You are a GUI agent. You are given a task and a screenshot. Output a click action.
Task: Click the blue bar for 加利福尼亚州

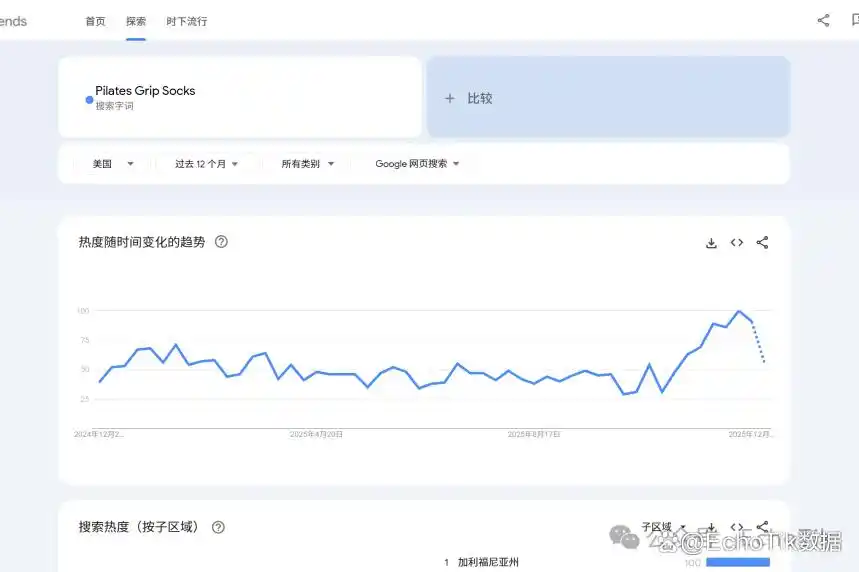[737, 563]
